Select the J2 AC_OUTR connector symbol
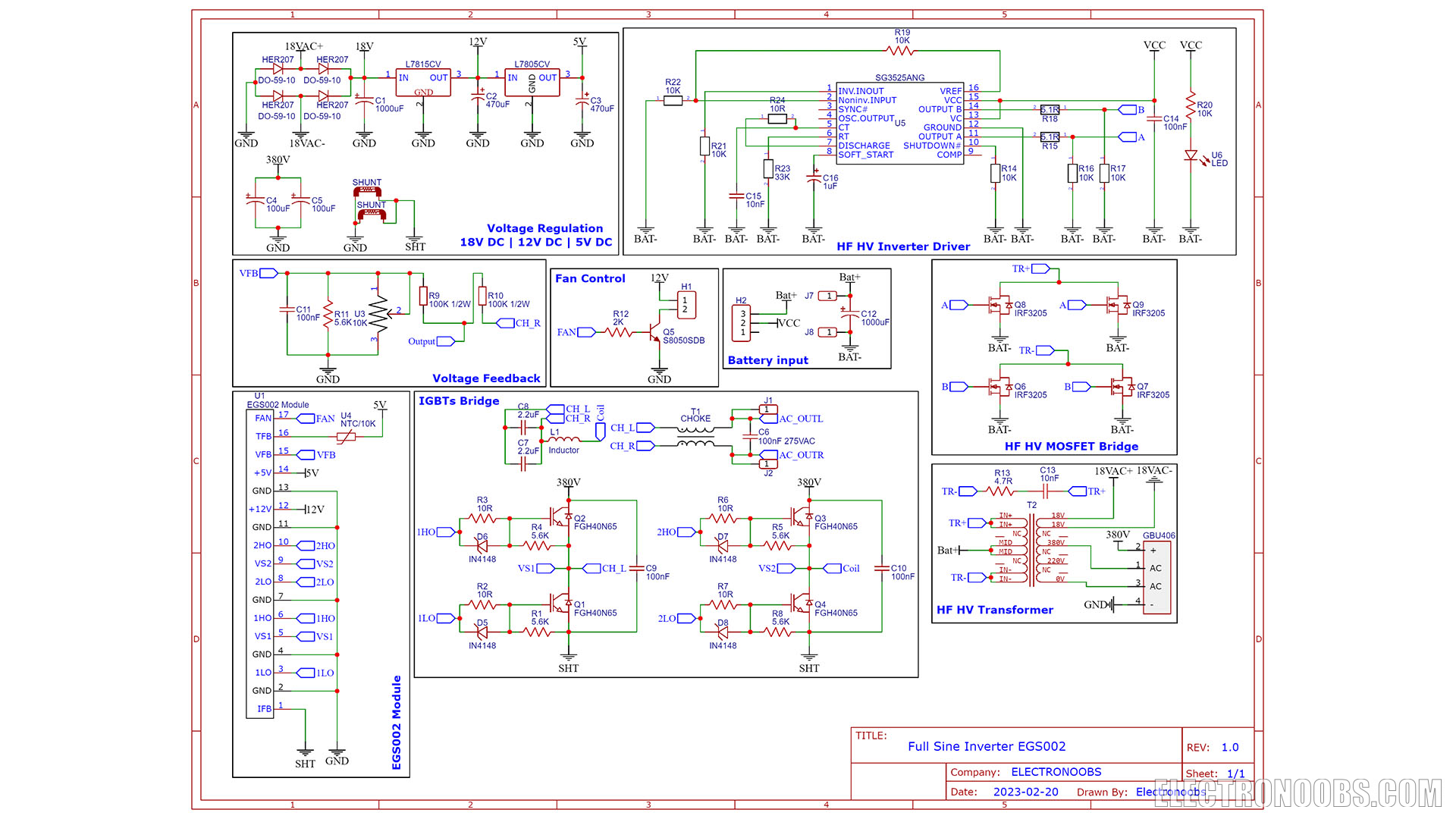This screenshot has width=1456, height=819. tap(767, 464)
